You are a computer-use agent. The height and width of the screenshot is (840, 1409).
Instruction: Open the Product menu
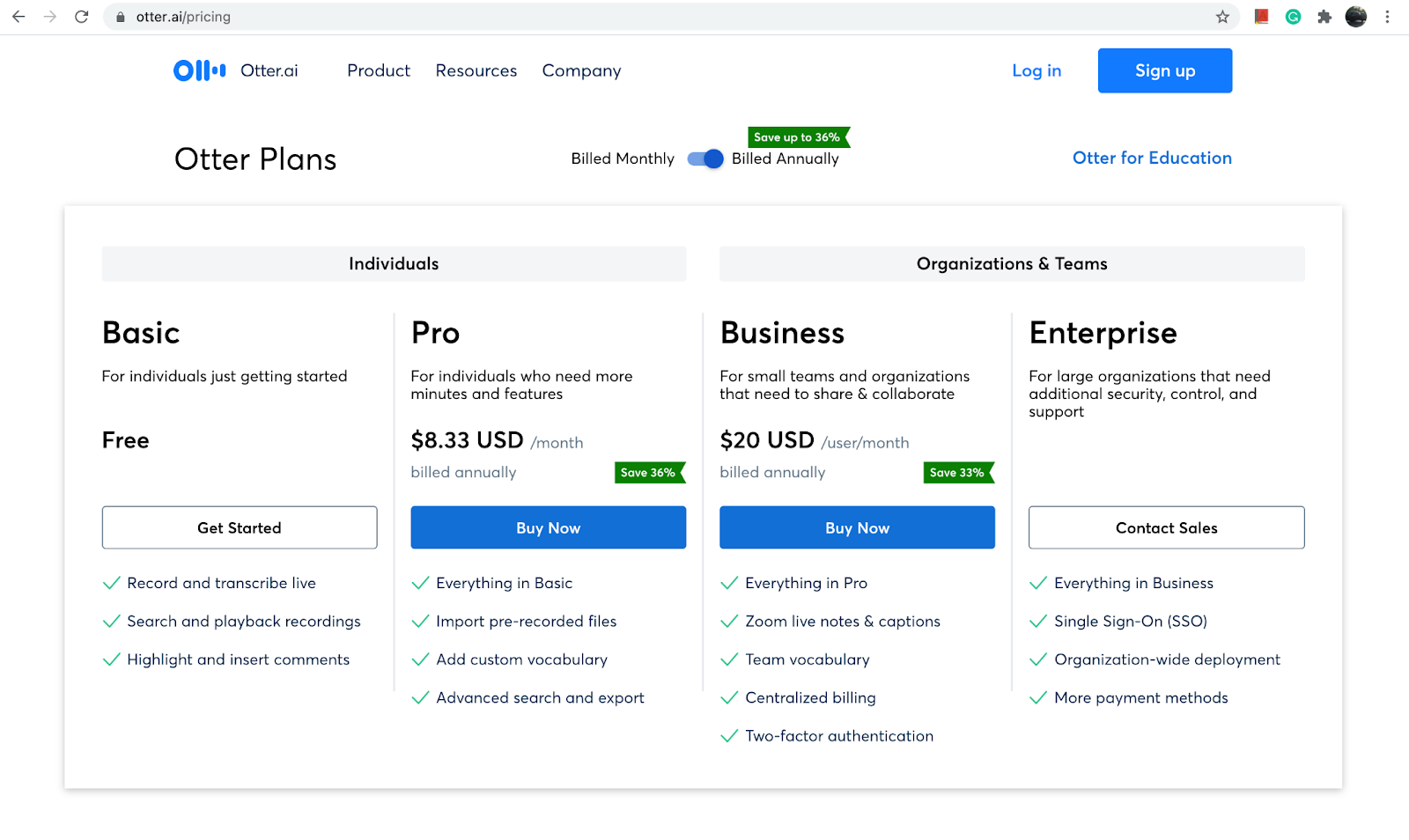pyautogui.click(x=379, y=70)
